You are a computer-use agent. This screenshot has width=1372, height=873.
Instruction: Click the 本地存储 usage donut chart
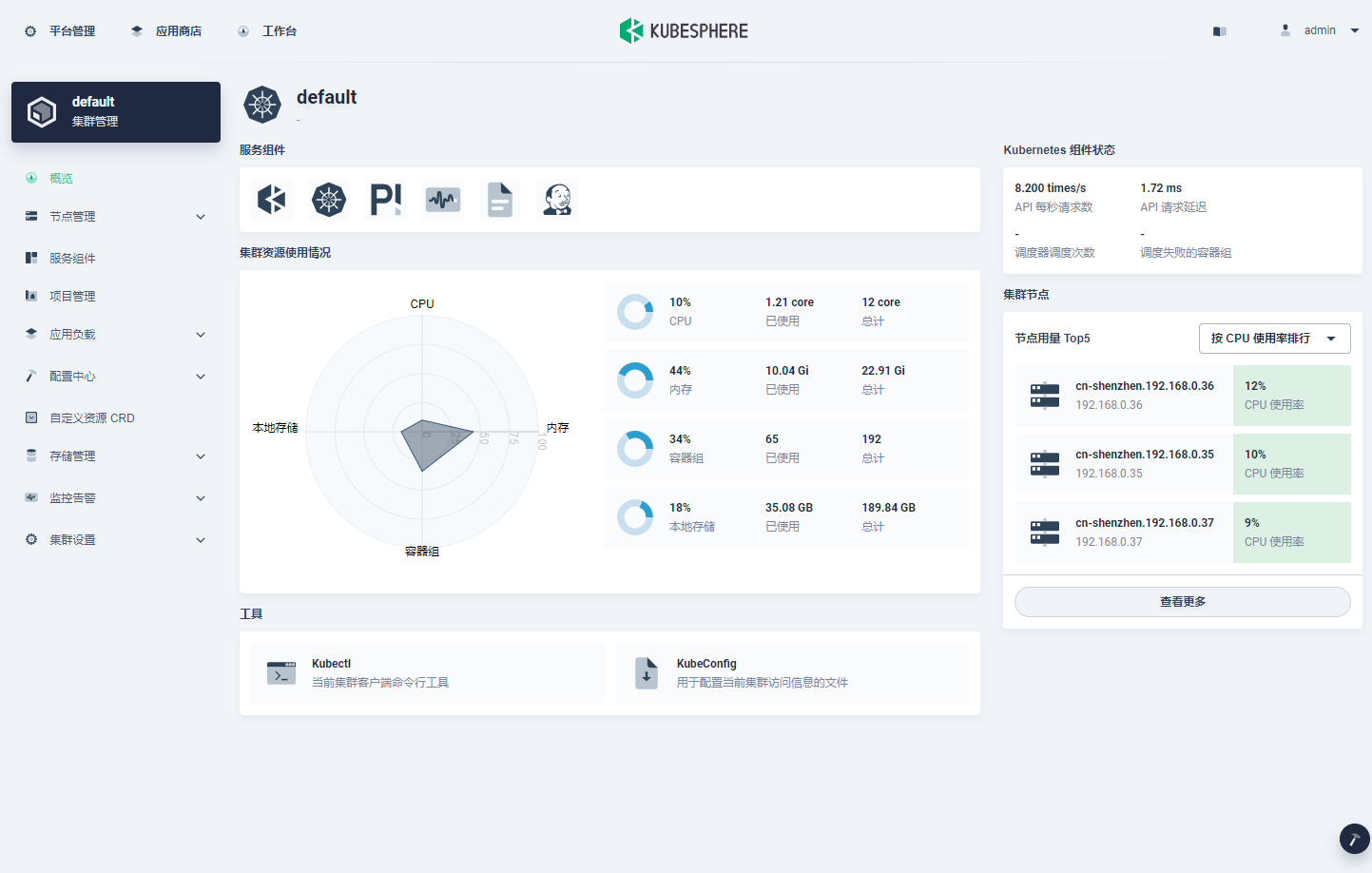tap(635, 517)
